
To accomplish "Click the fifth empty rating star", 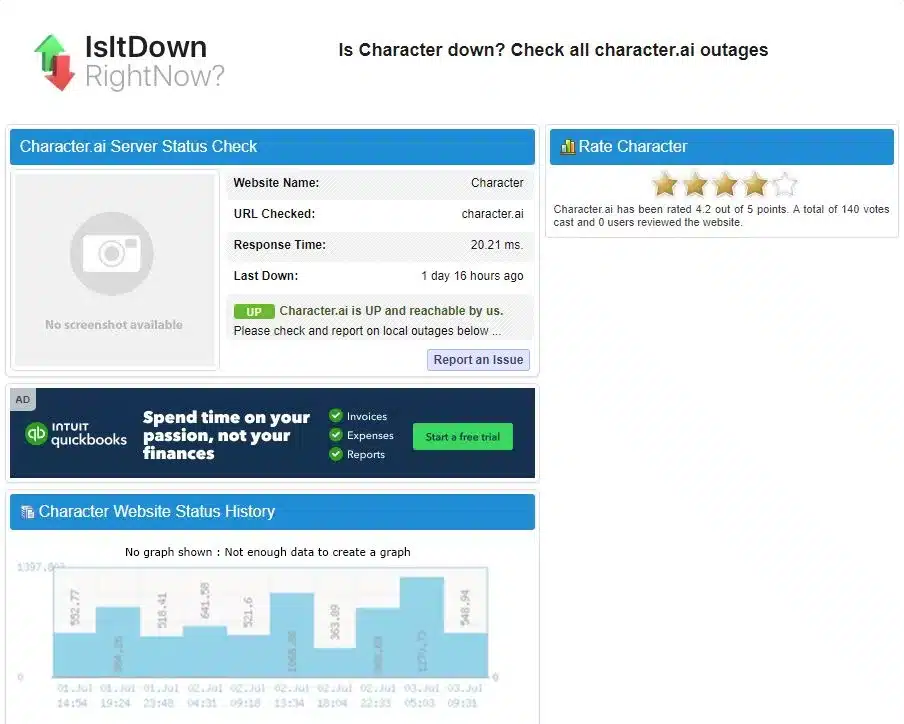I will click(785, 184).
